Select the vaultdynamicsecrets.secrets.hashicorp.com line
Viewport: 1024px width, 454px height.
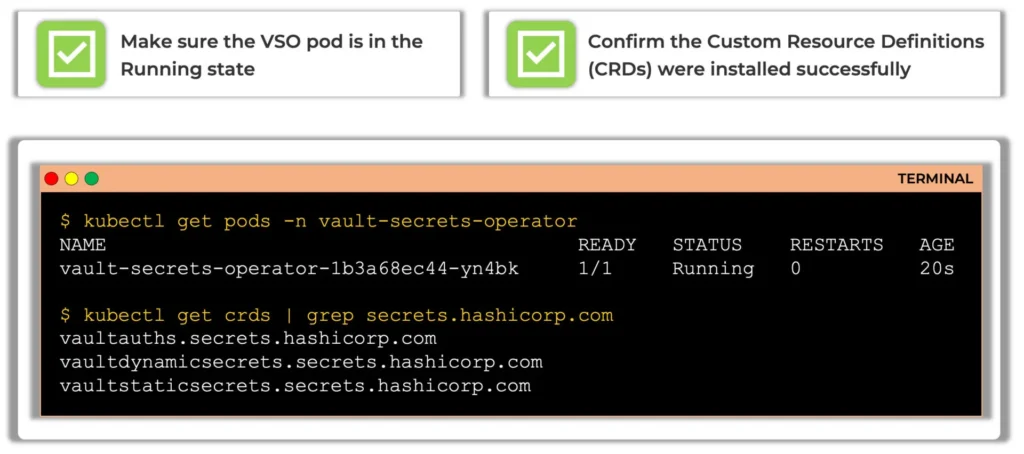click(301, 363)
